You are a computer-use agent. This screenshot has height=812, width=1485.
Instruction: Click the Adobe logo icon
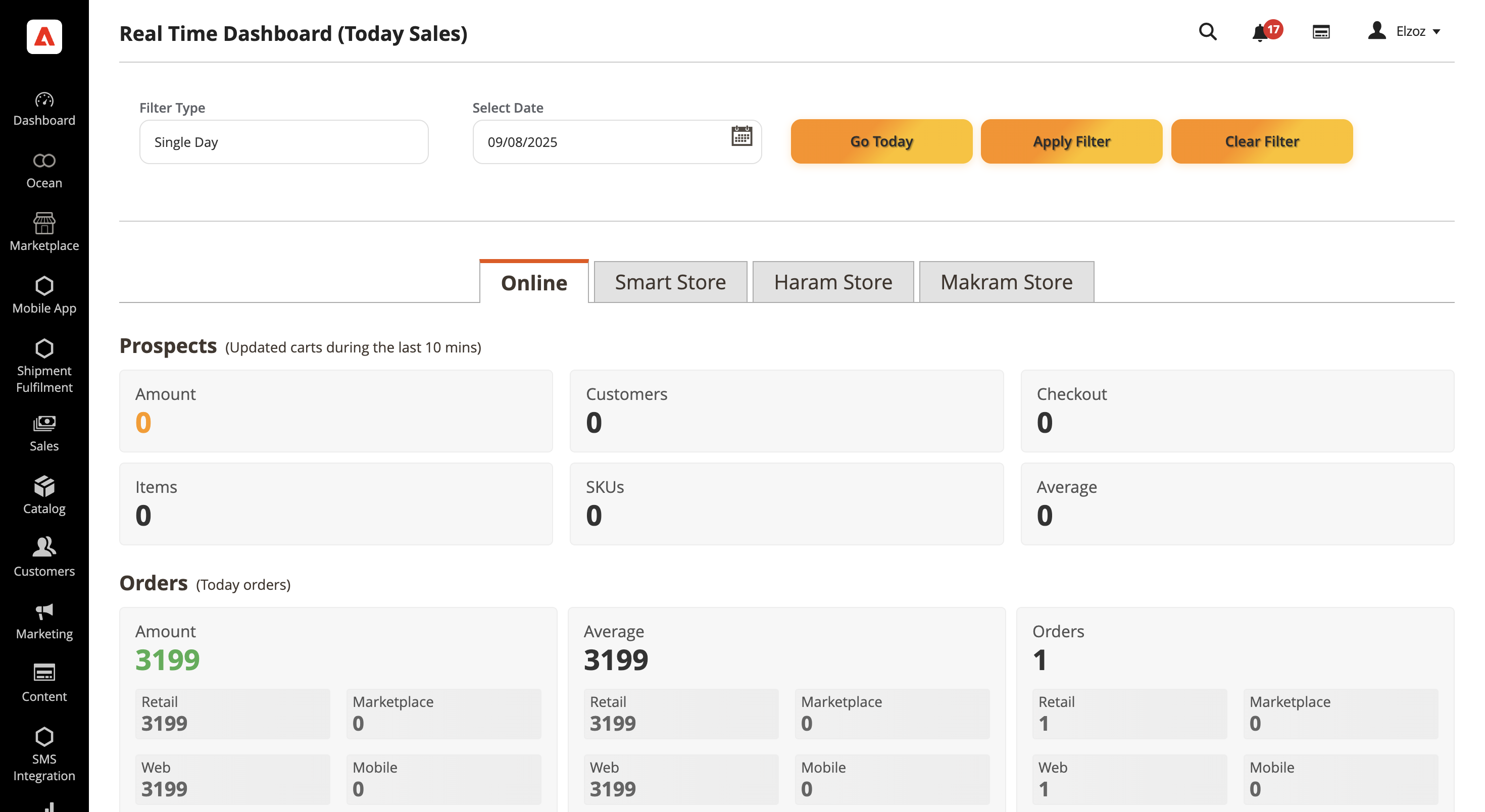click(x=44, y=37)
